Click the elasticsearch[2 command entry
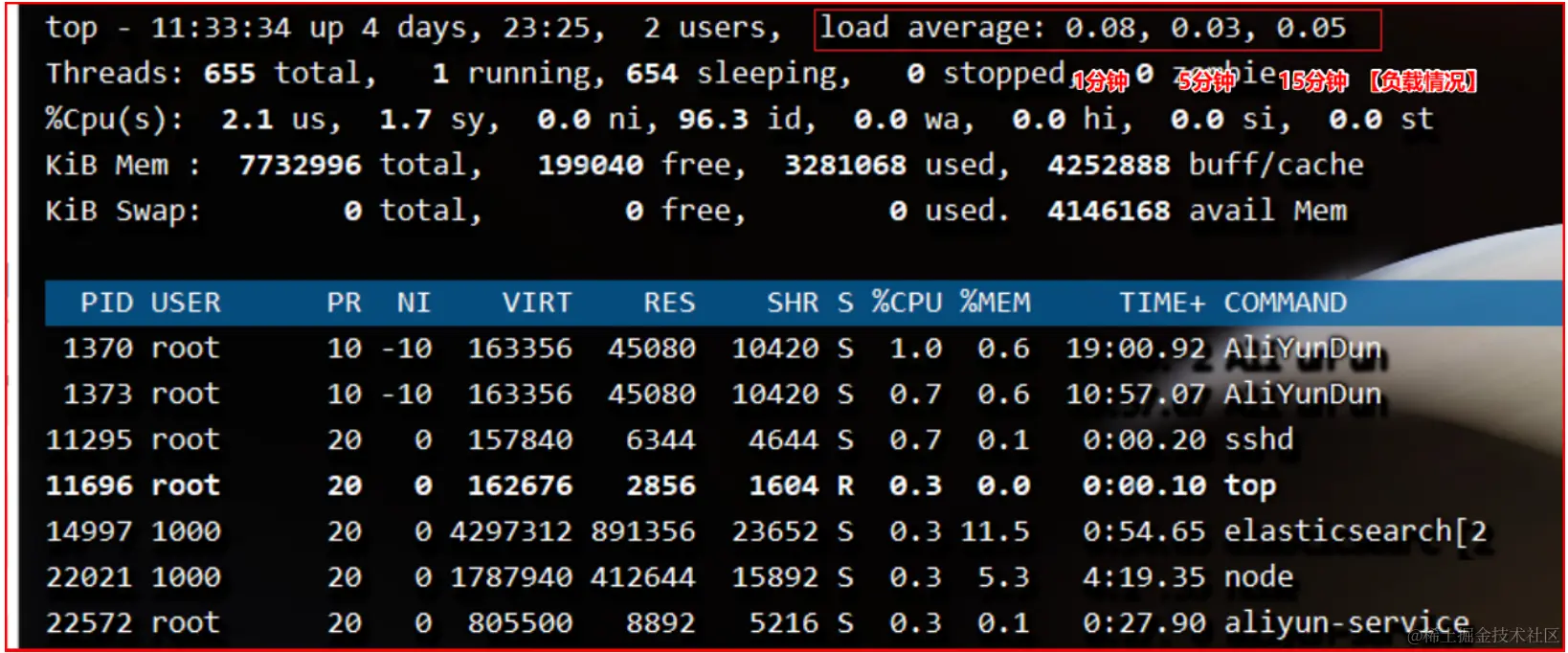The width and height of the screenshot is (1568, 653). (x=1355, y=531)
